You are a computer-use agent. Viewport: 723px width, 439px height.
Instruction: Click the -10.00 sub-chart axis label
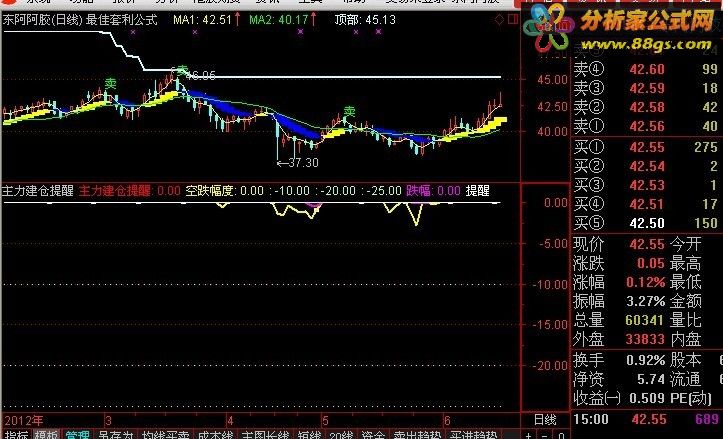tap(550, 284)
